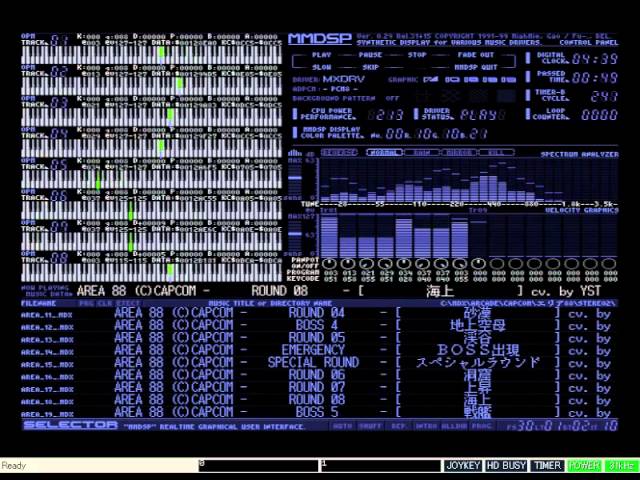Click the HD BUSY status indicator
The width and height of the screenshot is (640, 480).
coord(506,465)
